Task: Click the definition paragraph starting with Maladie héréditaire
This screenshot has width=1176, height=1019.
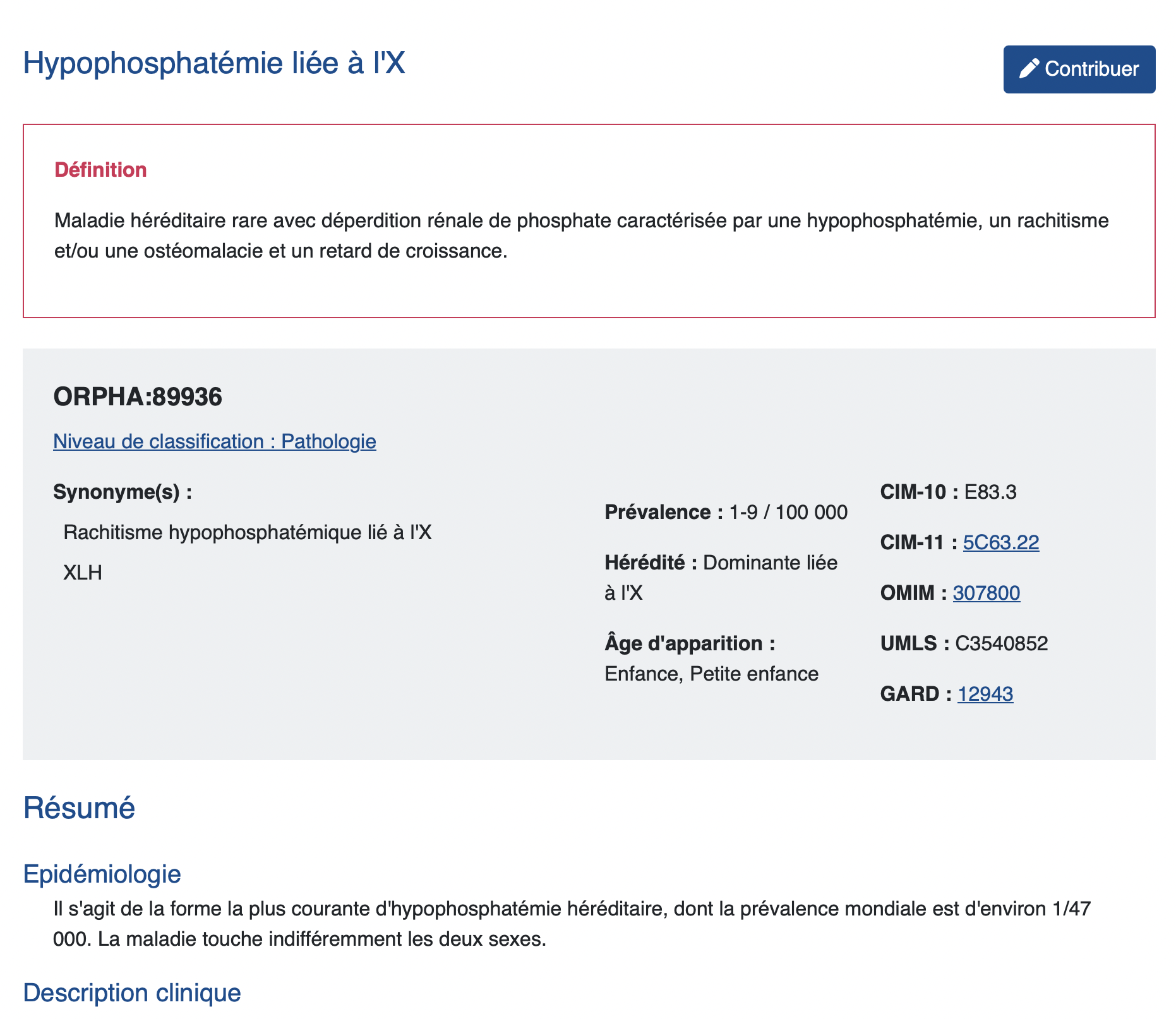Action: click(581, 236)
